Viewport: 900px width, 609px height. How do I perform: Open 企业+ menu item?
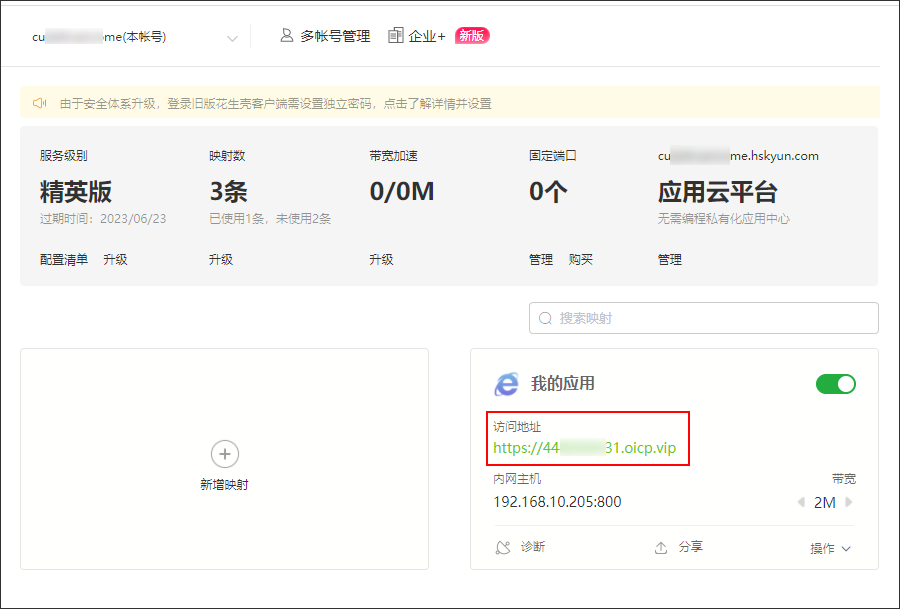[427, 36]
